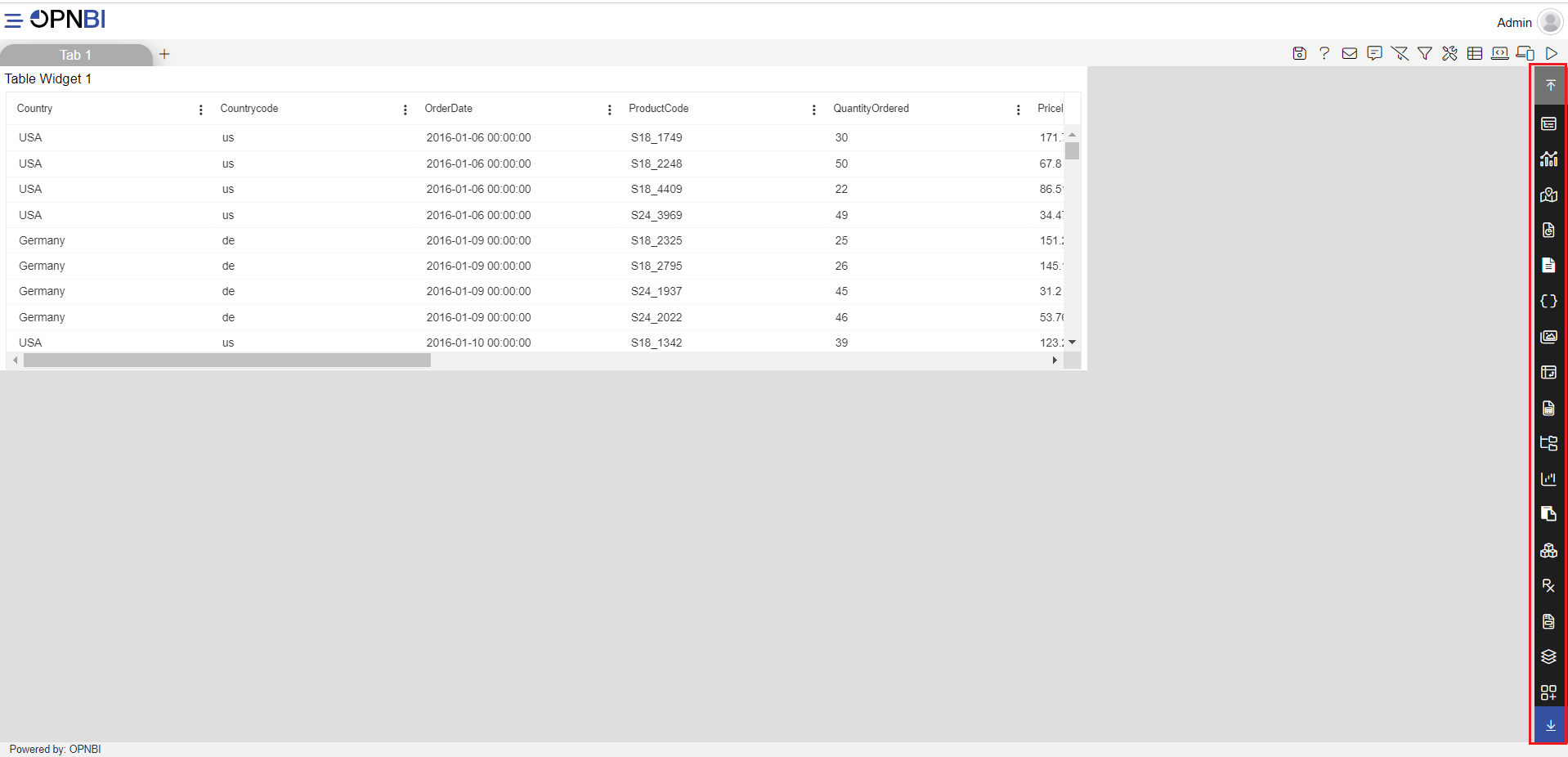
Task: Click the table scroll left arrow
Action: pos(15,361)
